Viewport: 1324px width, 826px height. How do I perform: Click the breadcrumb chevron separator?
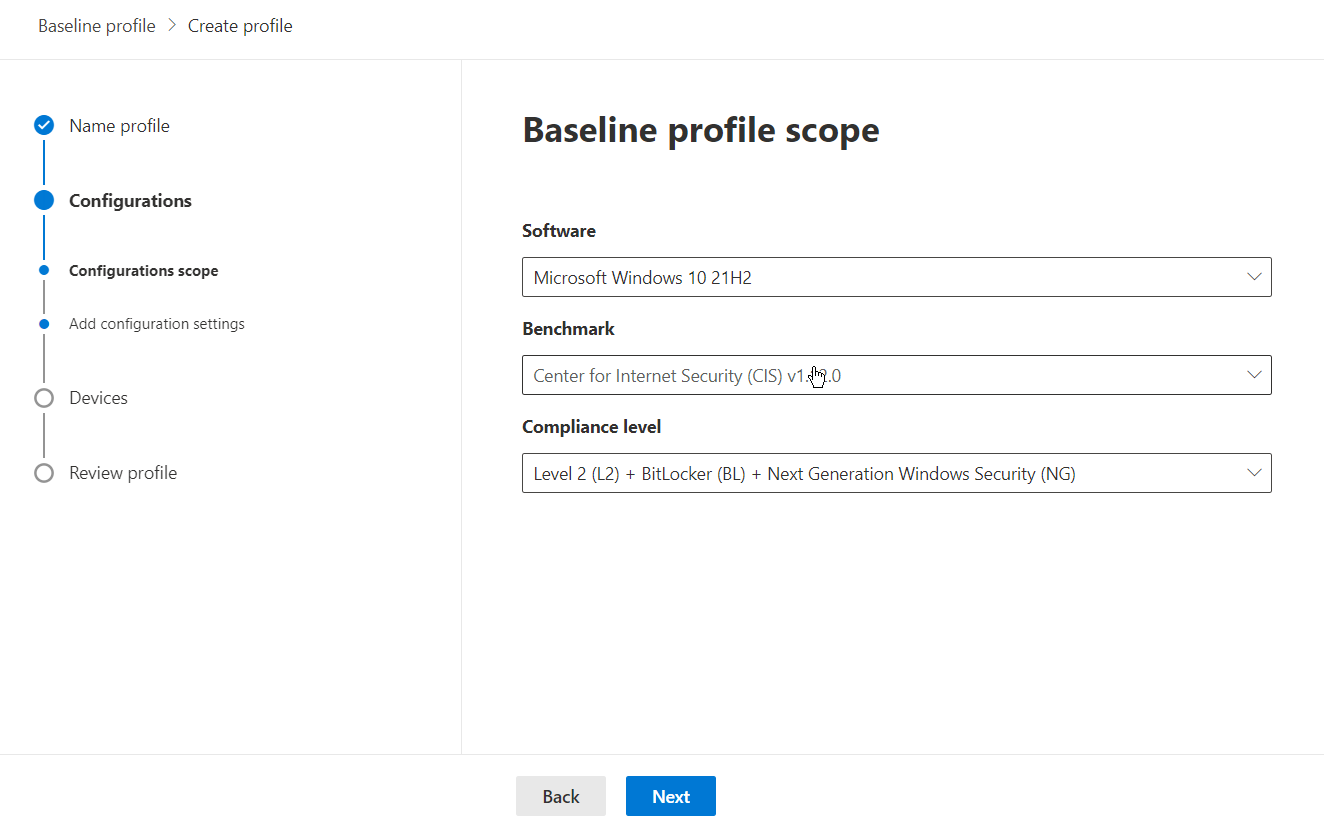tap(171, 26)
